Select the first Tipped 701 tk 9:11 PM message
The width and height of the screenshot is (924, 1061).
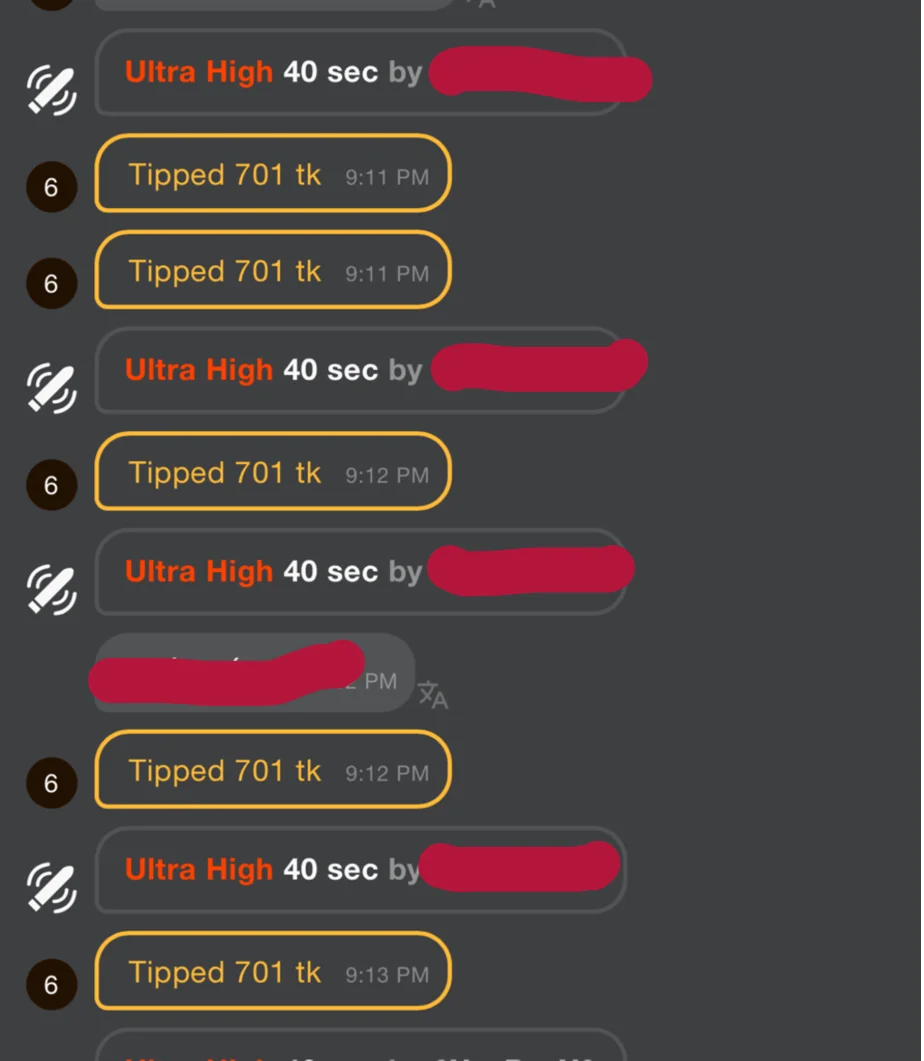point(273,173)
